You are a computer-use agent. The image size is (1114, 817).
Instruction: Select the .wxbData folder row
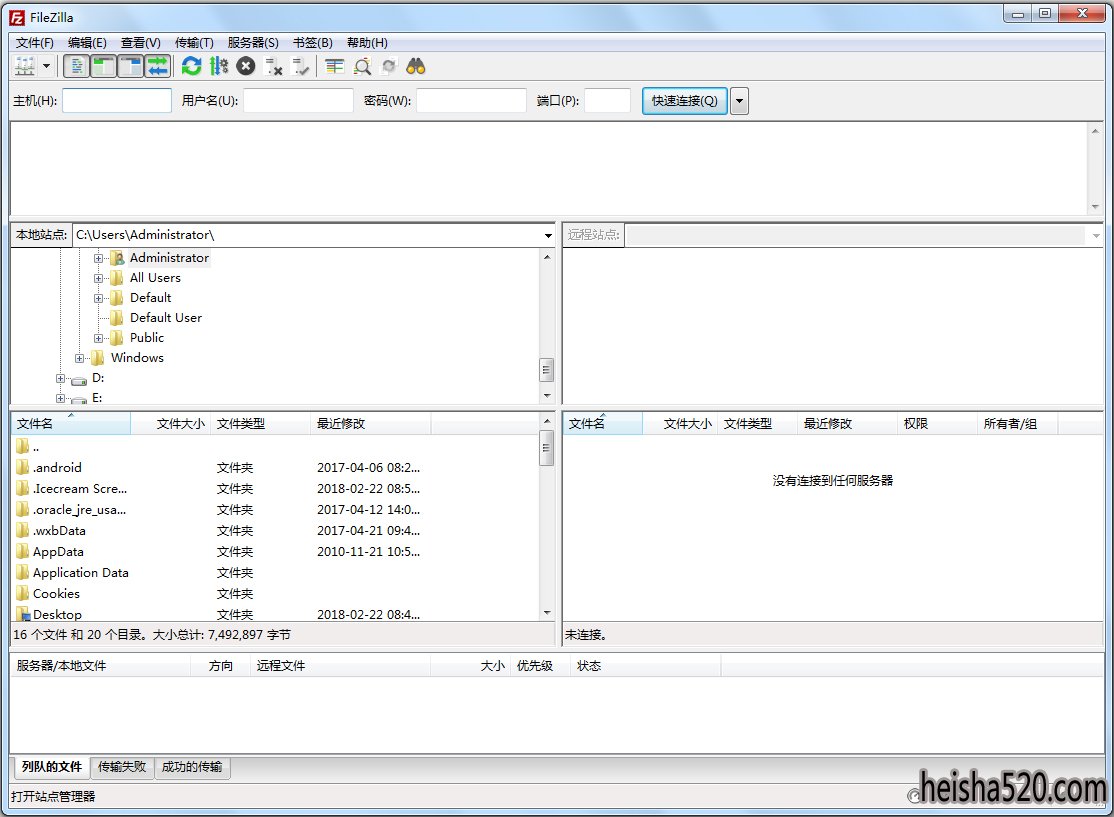tap(276, 531)
